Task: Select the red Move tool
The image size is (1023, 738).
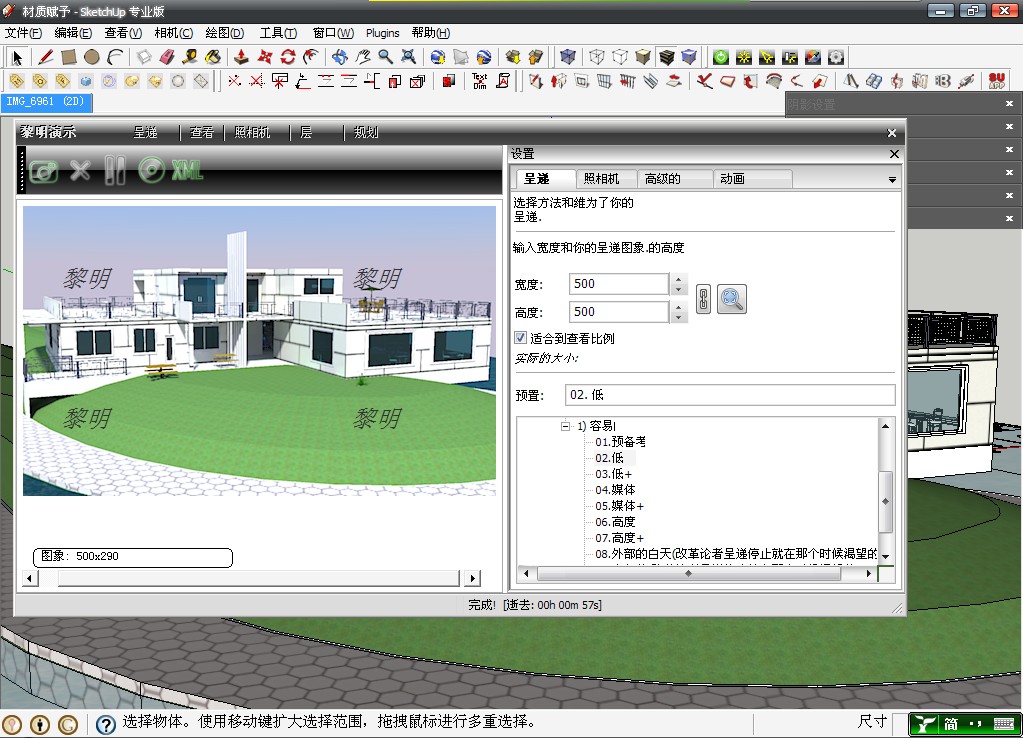Action: pyautogui.click(x=265, y=57)
